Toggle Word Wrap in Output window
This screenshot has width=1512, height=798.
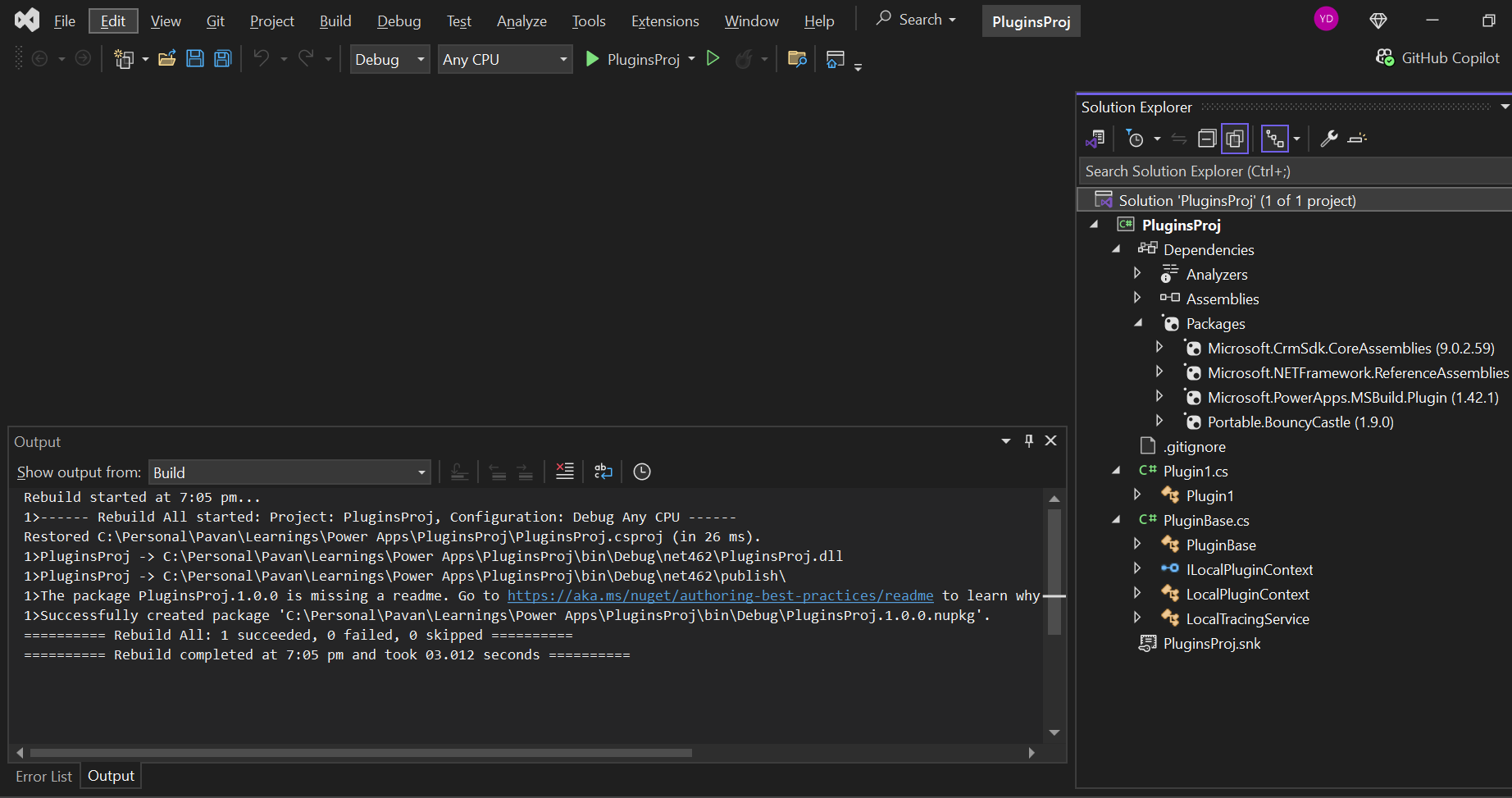pyautogui.click(x=603, y=472)
